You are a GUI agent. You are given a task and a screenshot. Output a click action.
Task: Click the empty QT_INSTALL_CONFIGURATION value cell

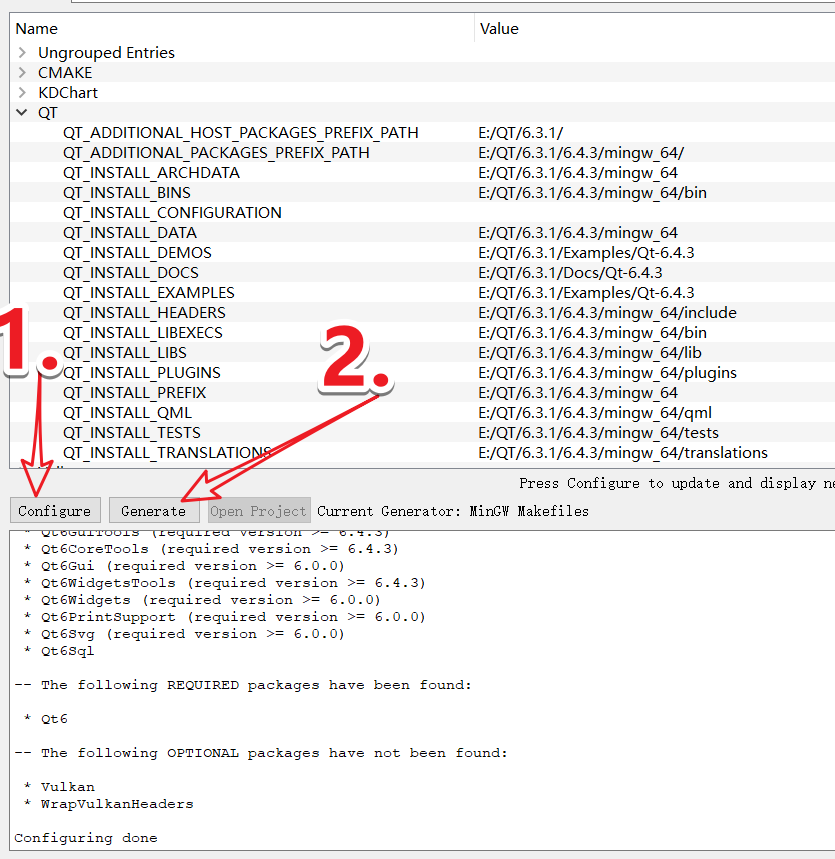point(655,213)
